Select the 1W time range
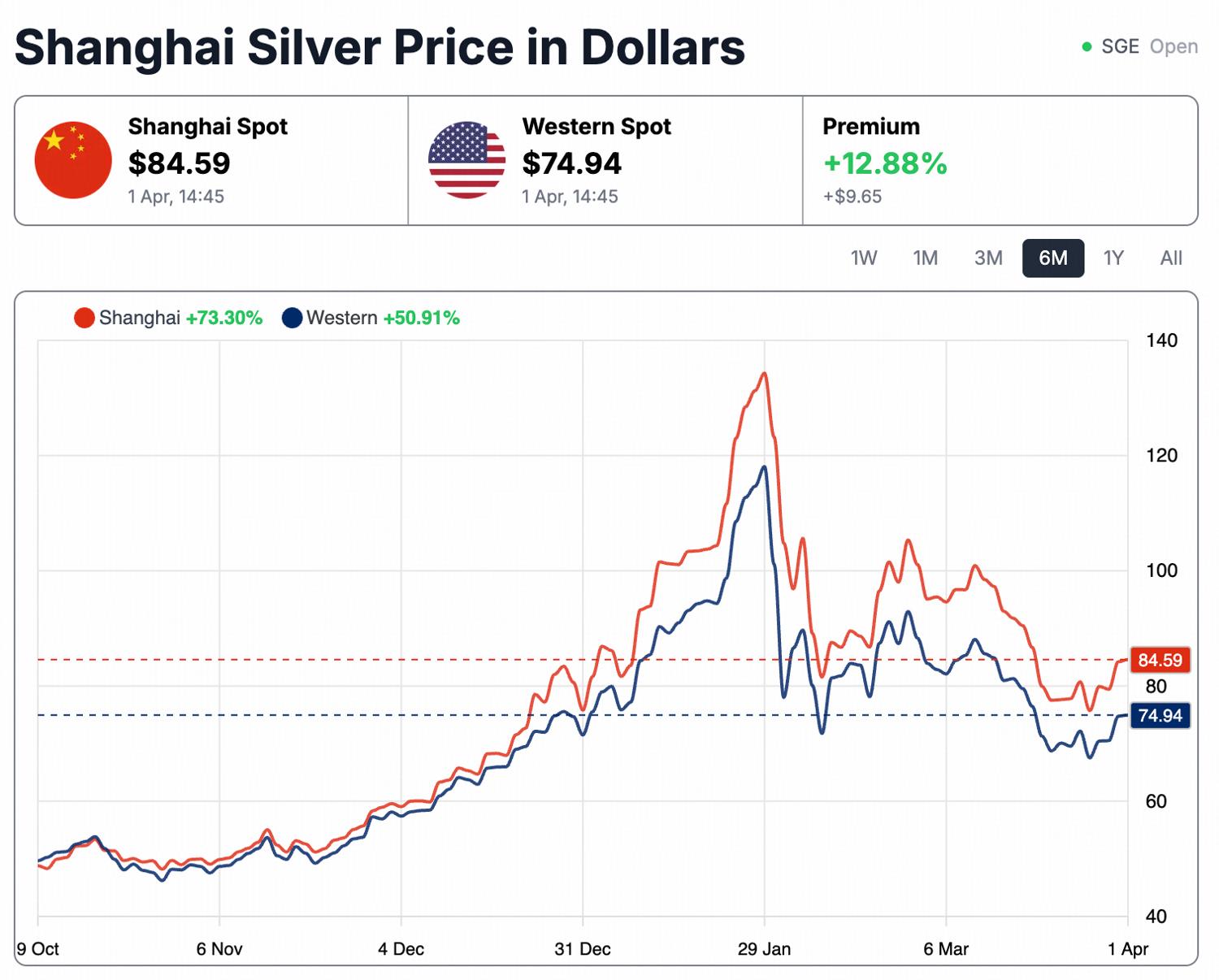 (x=864, y=258)
